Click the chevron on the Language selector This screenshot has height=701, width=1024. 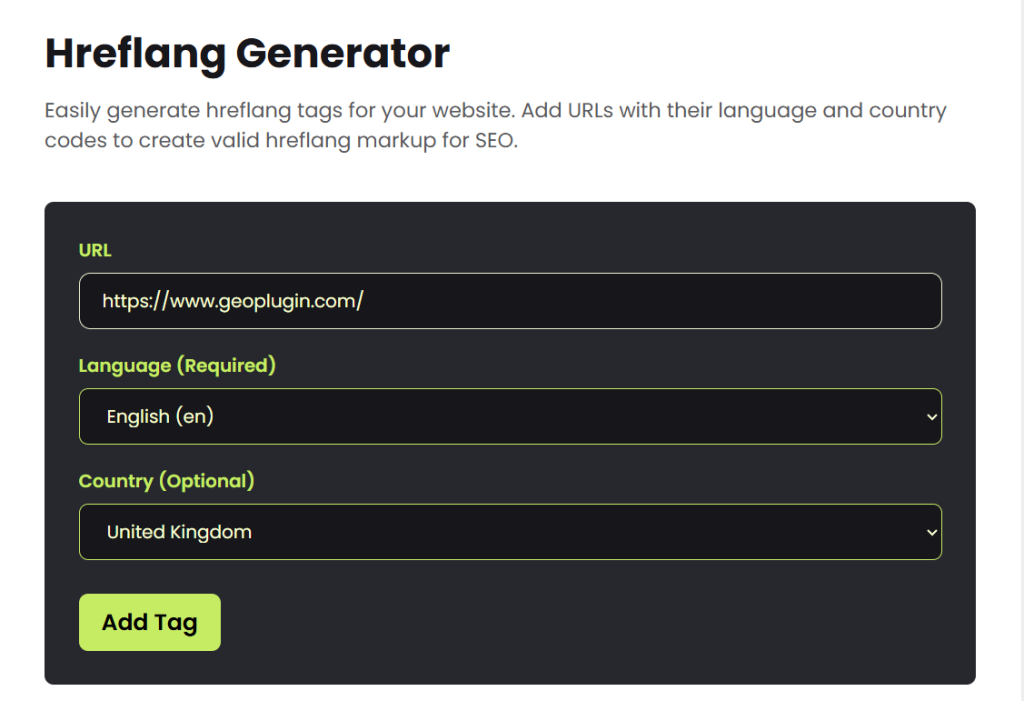coord(930,416)
